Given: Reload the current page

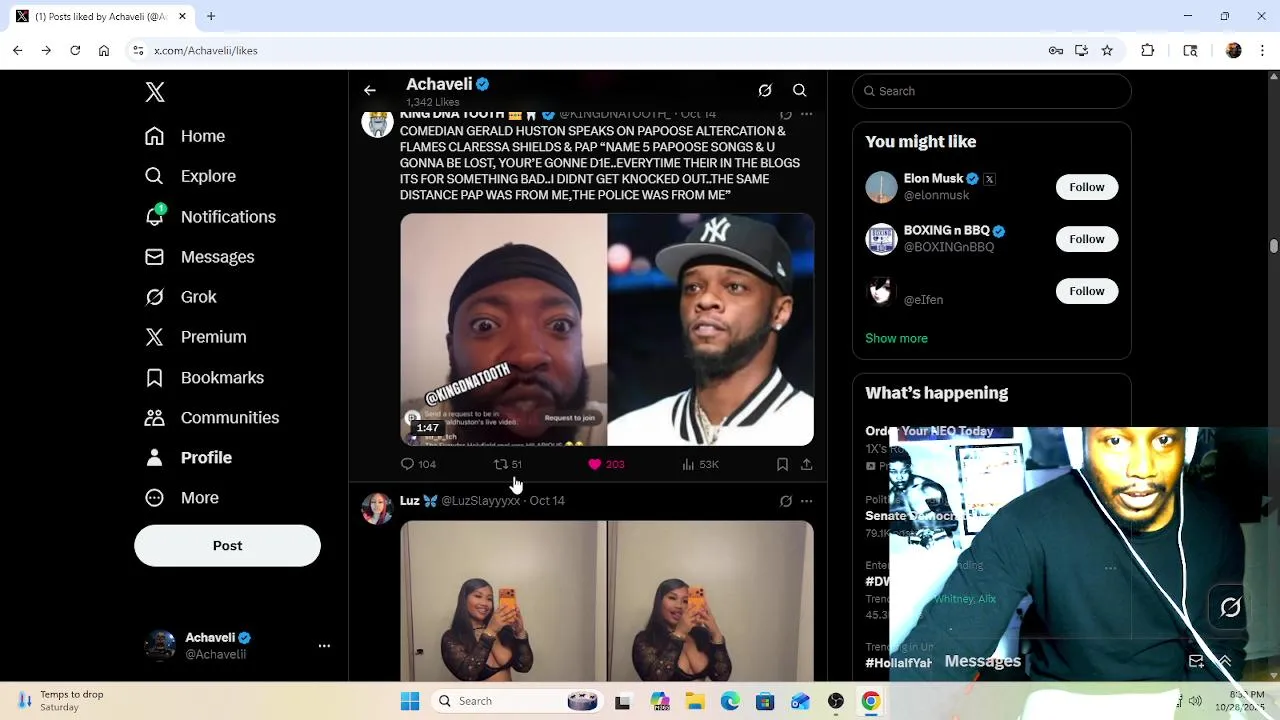Looking at the screenshot, I should tap(75, 50).
